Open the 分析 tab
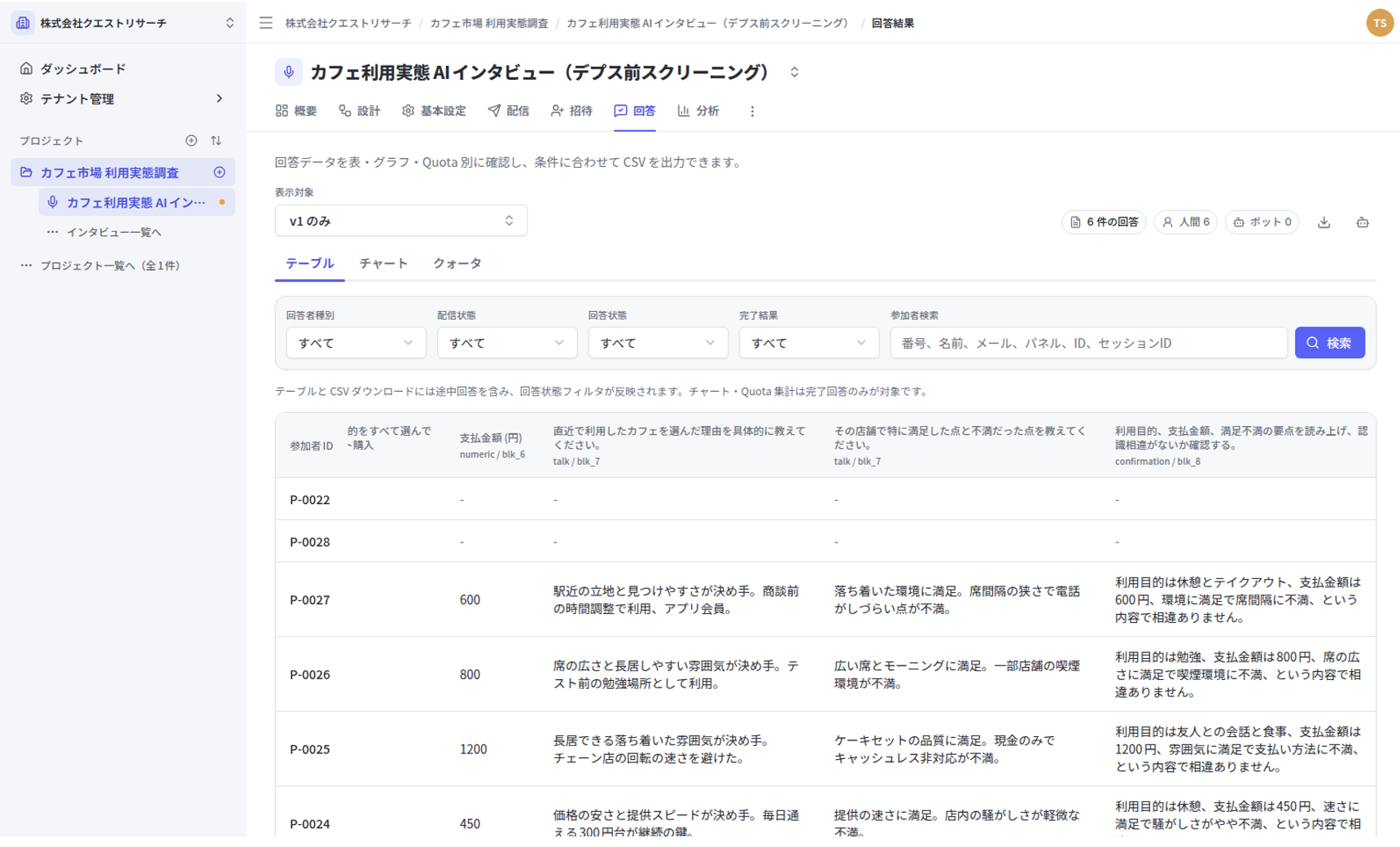1400x847 pixels. click(x=698, y=111)
